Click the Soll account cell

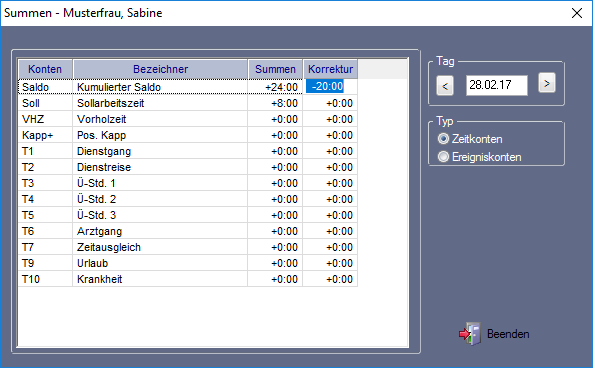point(45,103)
